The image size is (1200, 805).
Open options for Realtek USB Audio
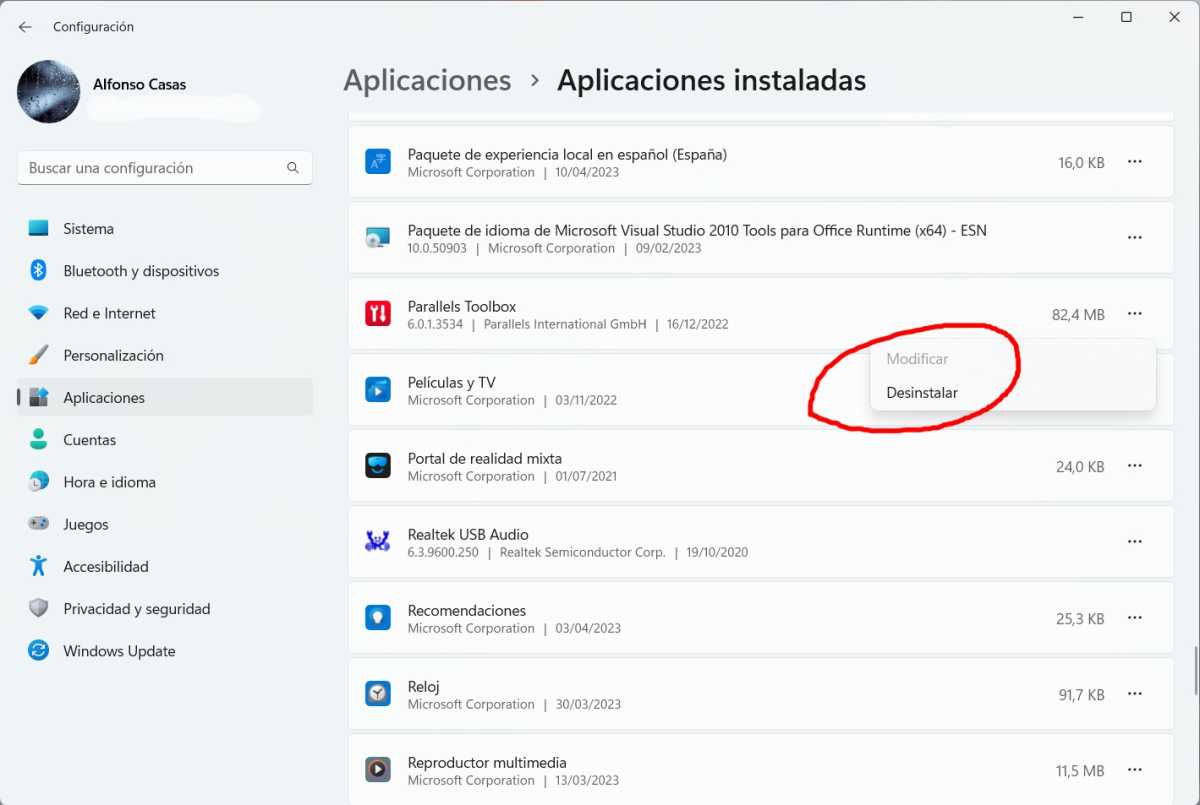click(1135, 542)
